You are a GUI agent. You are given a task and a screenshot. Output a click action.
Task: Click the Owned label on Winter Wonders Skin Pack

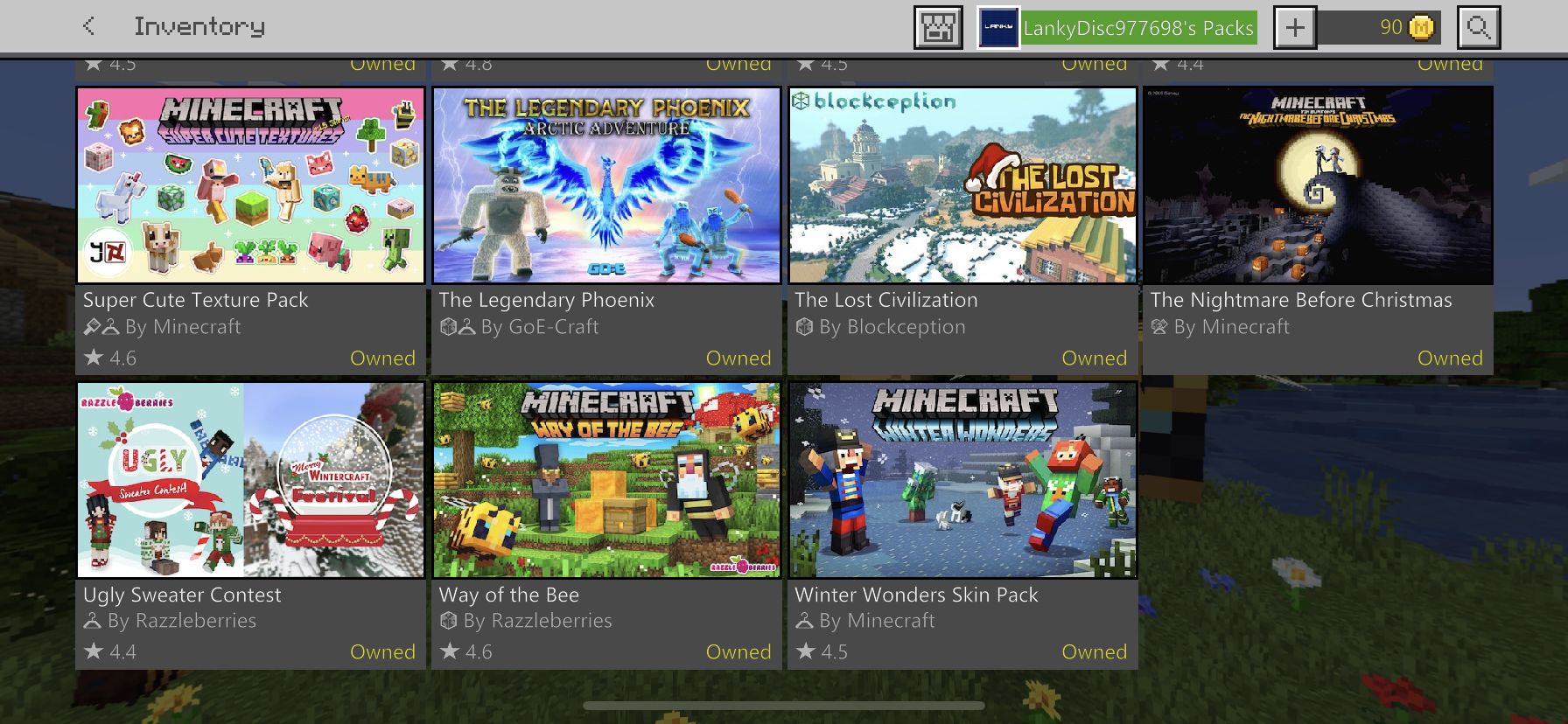(x=1095, y=652)
